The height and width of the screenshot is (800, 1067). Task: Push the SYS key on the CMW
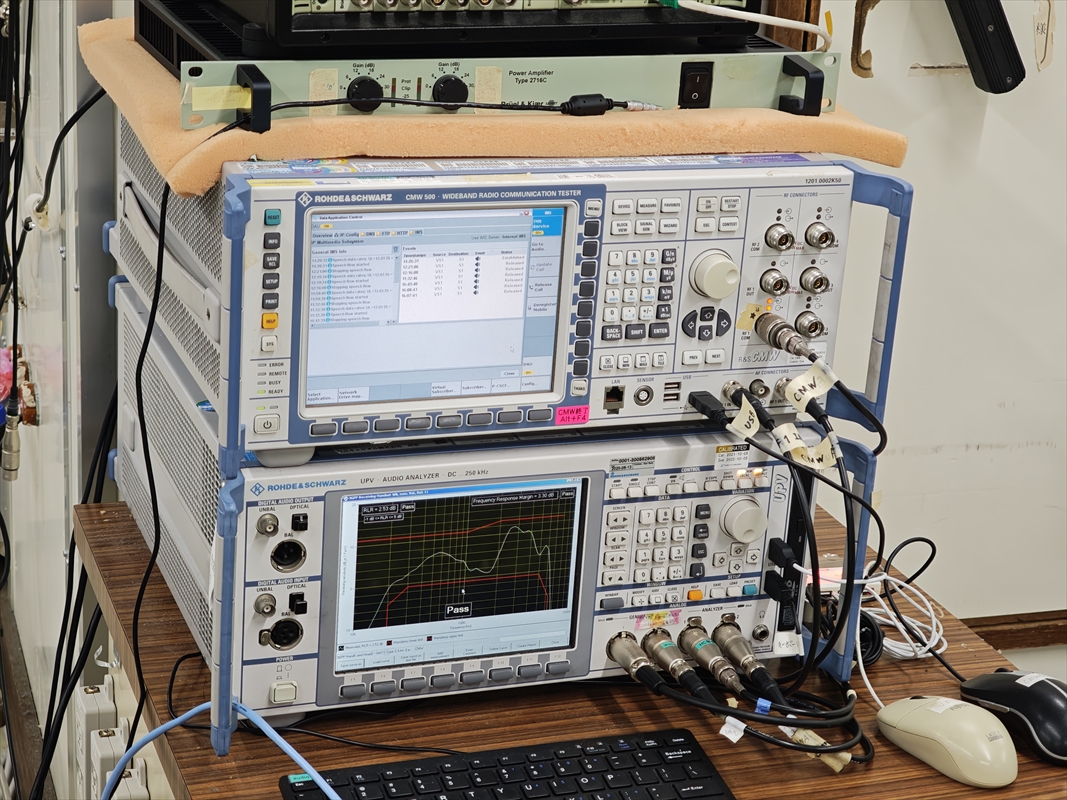pos(269,342)
